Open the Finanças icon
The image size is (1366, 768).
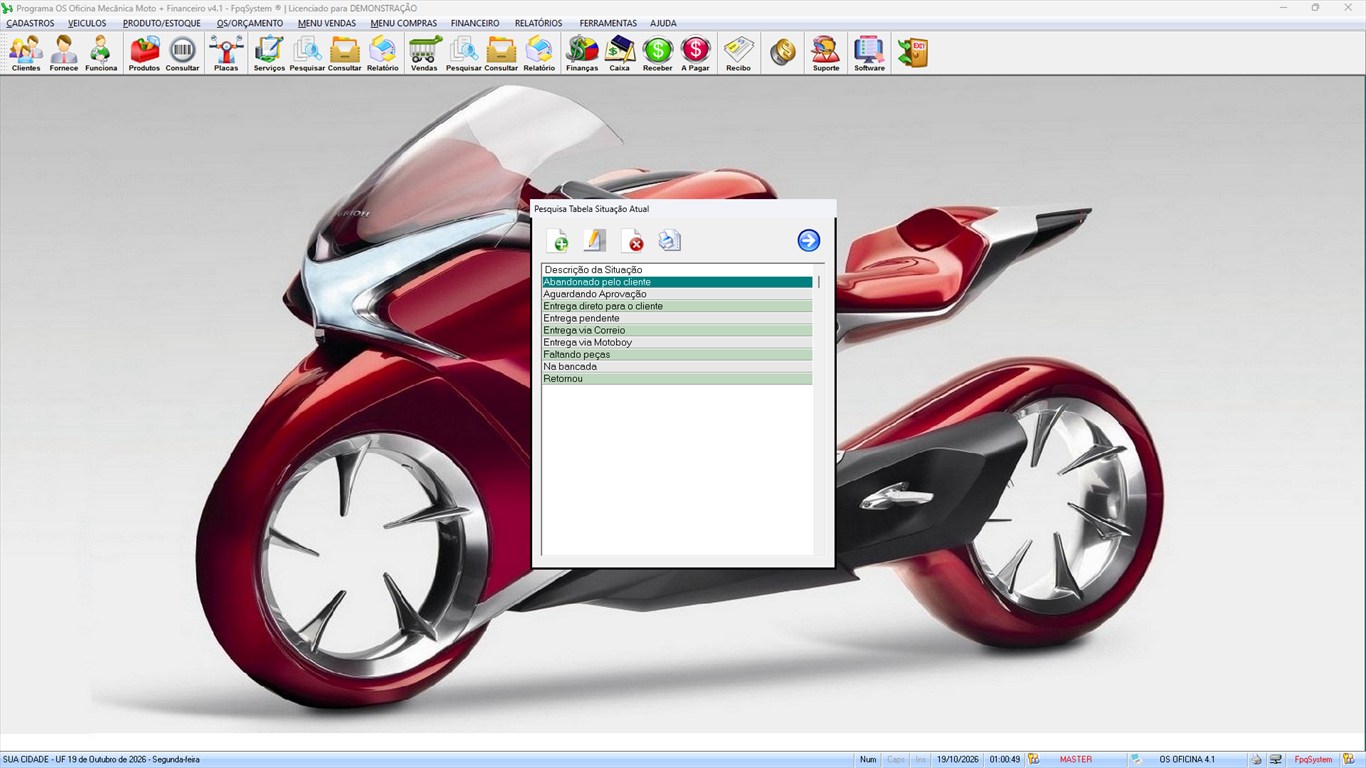(582, 53)
